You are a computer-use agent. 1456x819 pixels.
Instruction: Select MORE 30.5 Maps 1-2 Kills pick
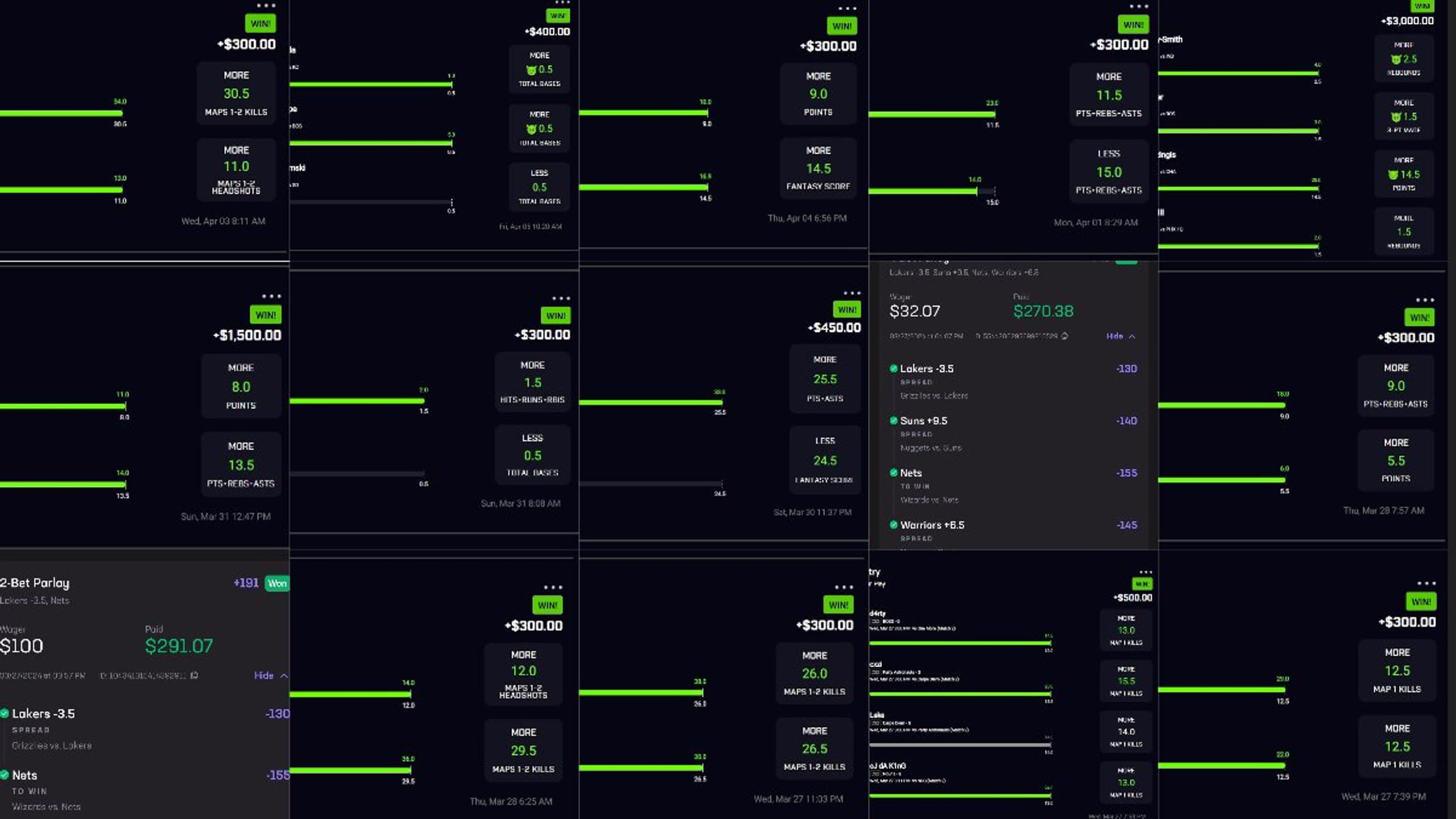236,93
